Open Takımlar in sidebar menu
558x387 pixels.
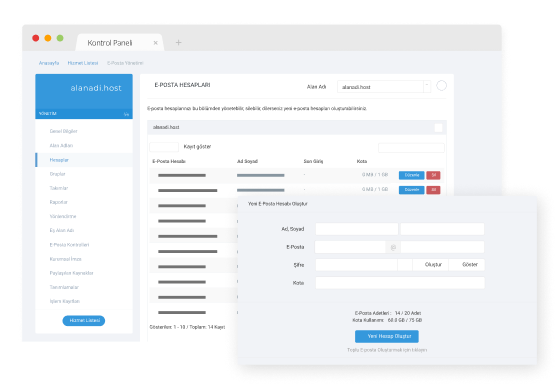coord(59,188)
